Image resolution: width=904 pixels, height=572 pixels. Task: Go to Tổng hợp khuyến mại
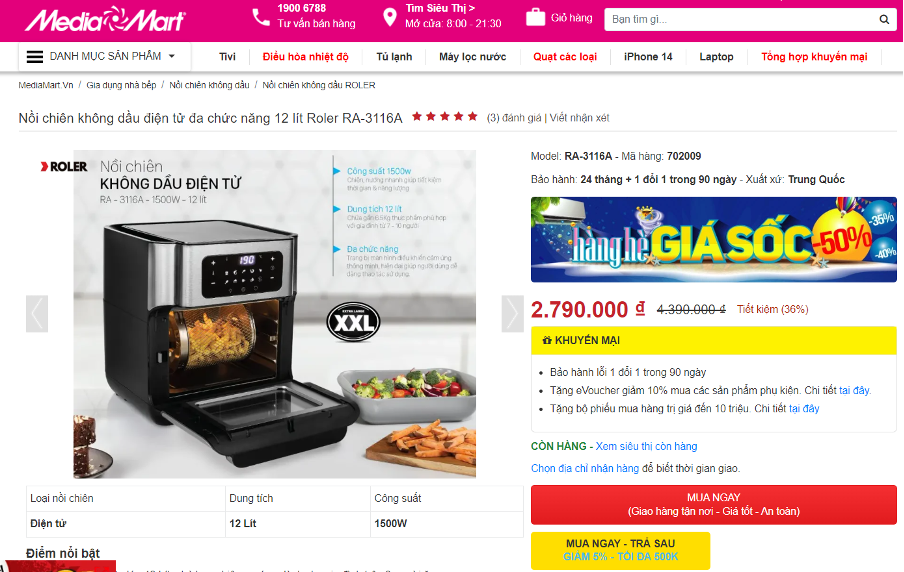814,57
